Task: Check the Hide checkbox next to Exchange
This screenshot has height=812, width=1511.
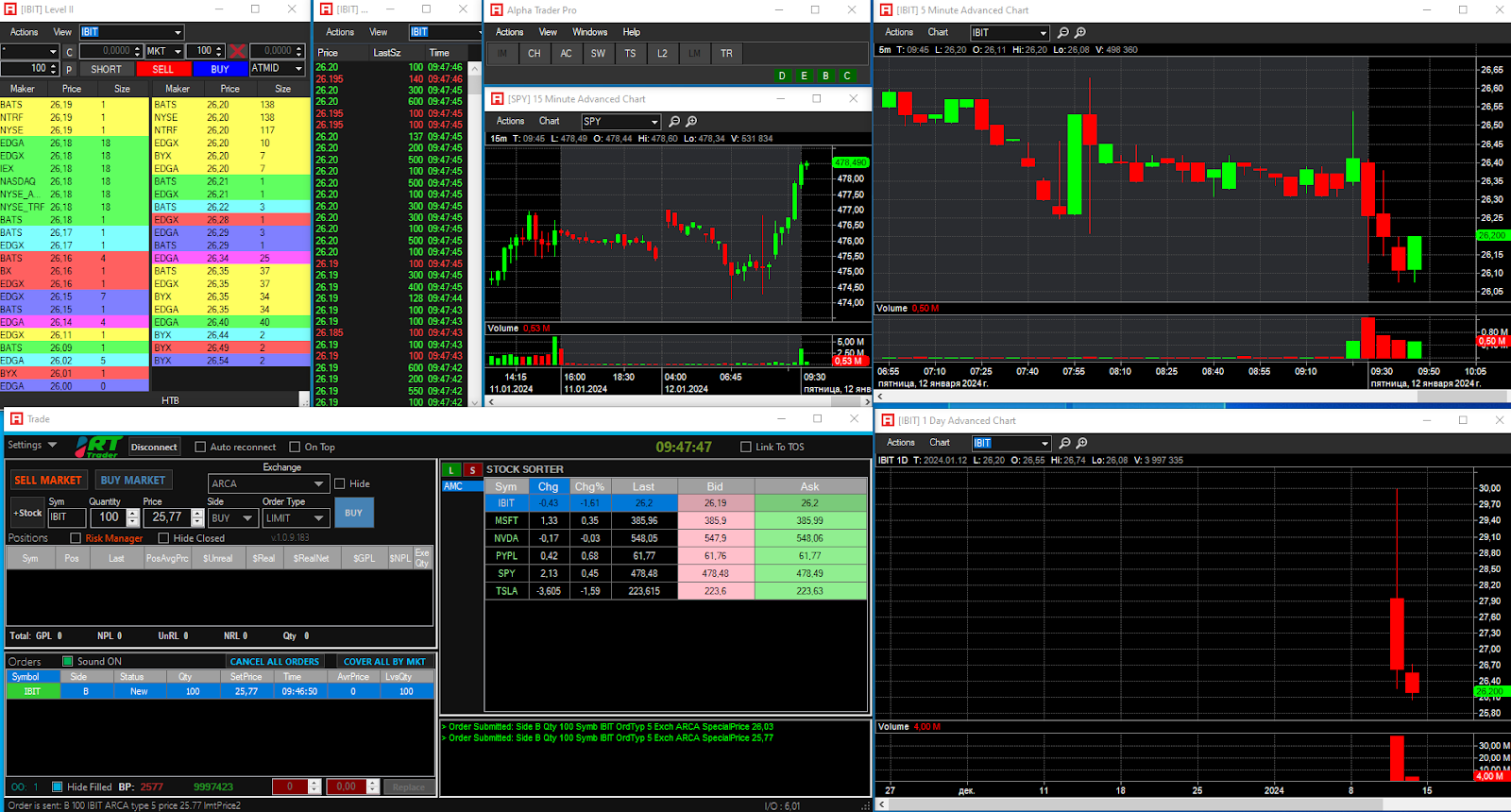Action: coord(340,483)
